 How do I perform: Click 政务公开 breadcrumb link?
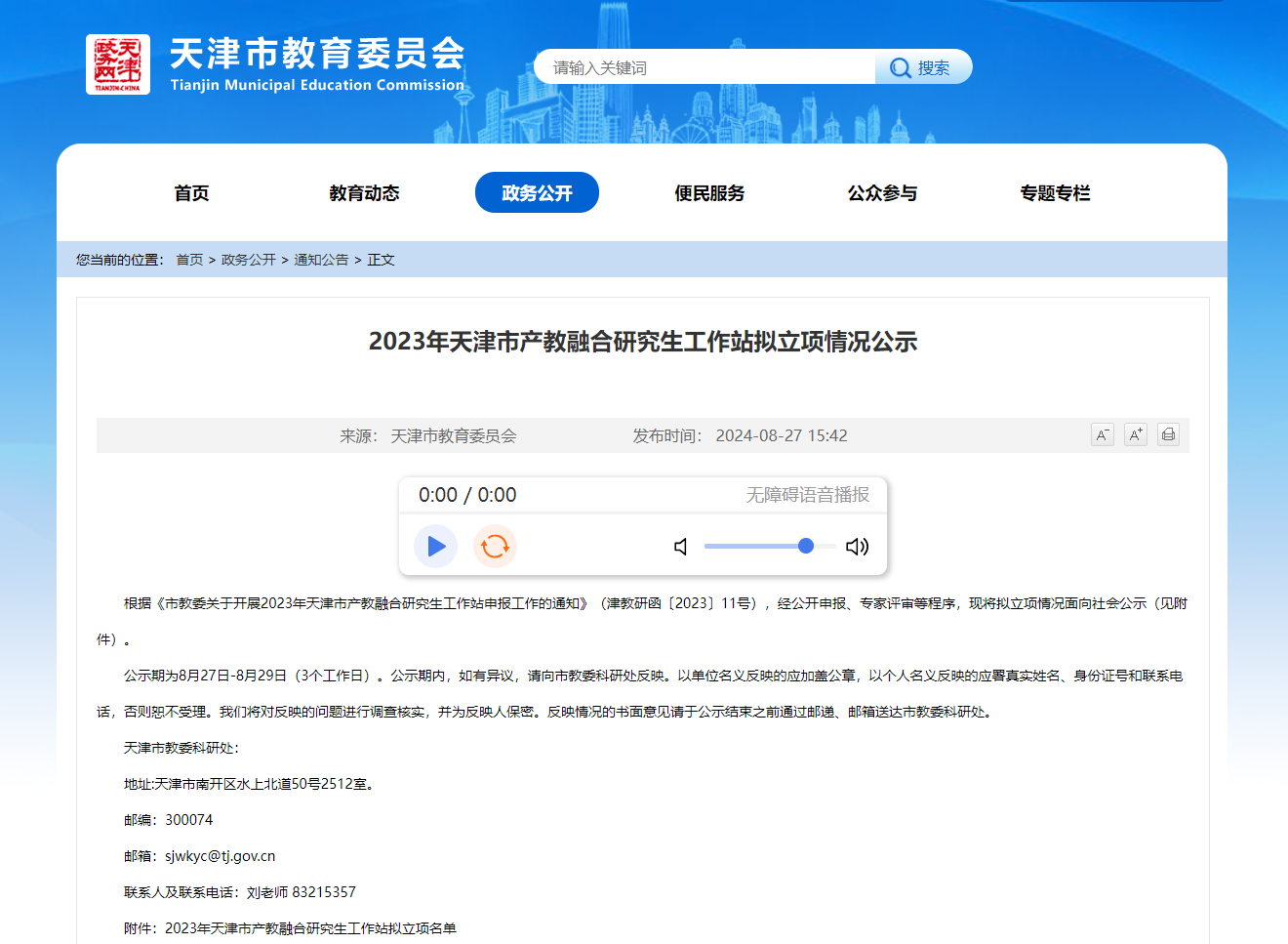click(x=248, y=260)
